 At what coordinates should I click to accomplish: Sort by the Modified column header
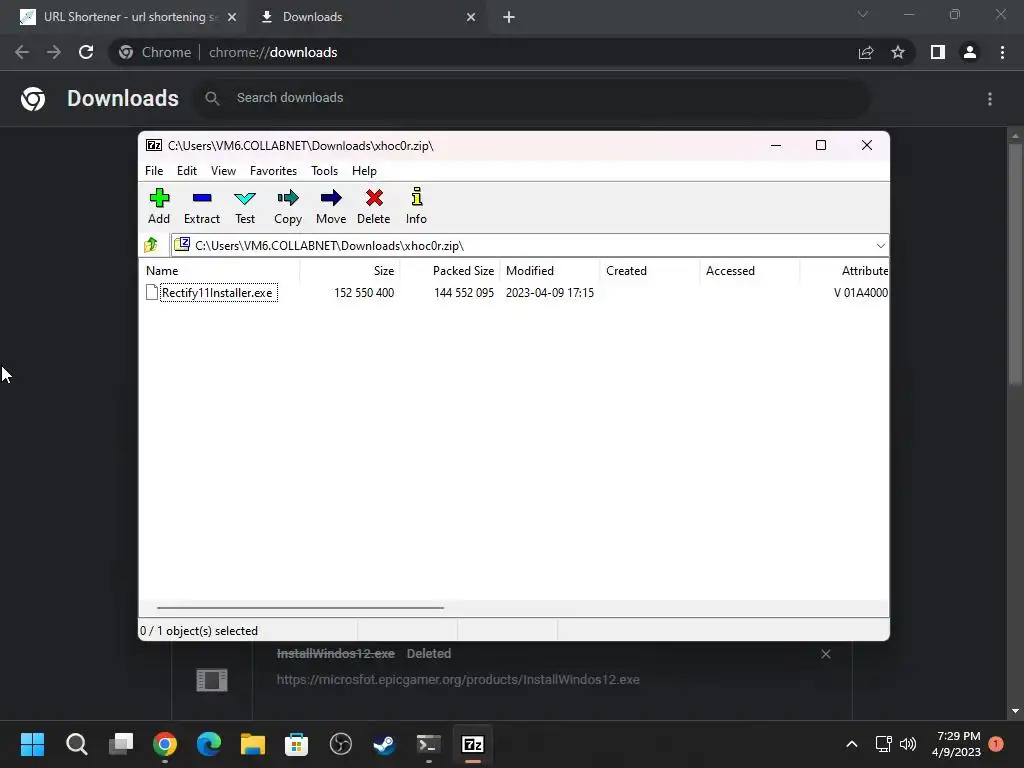coord(550,270)
